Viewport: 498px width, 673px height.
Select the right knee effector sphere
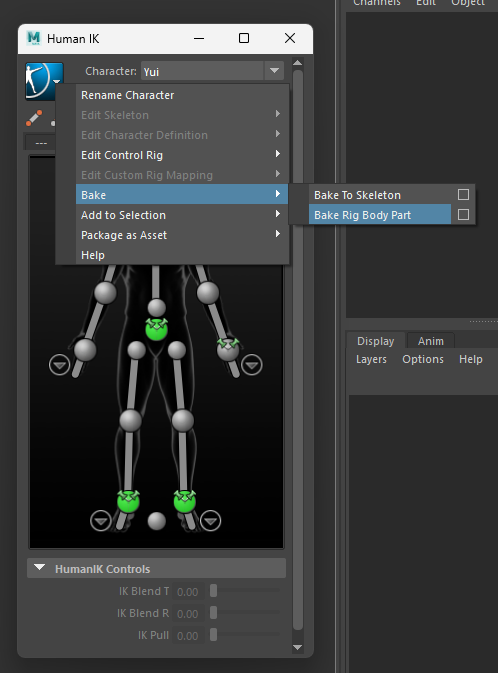coord(131,420)
